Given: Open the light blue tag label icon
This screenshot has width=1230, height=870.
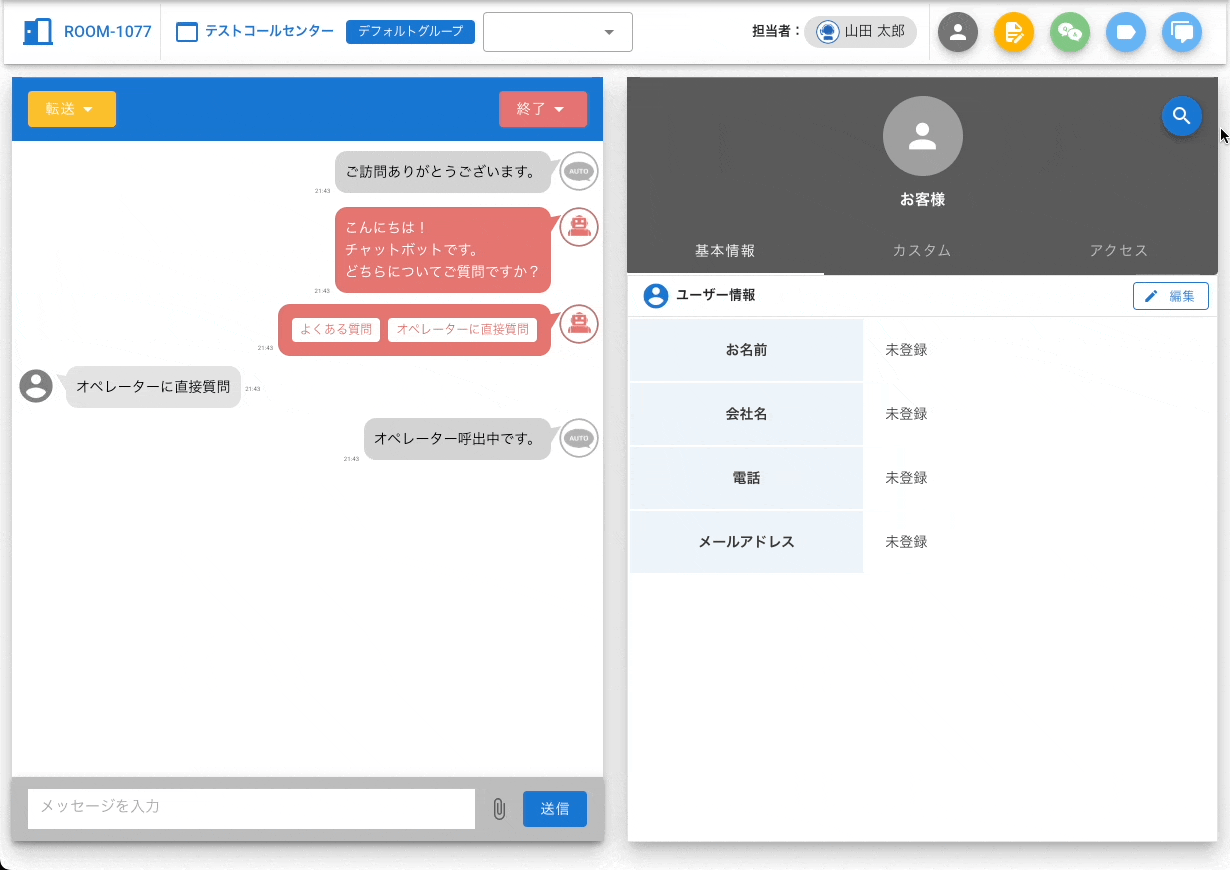Looking at the screenshot, I should pyautogui.click(x=1126, y=32).
